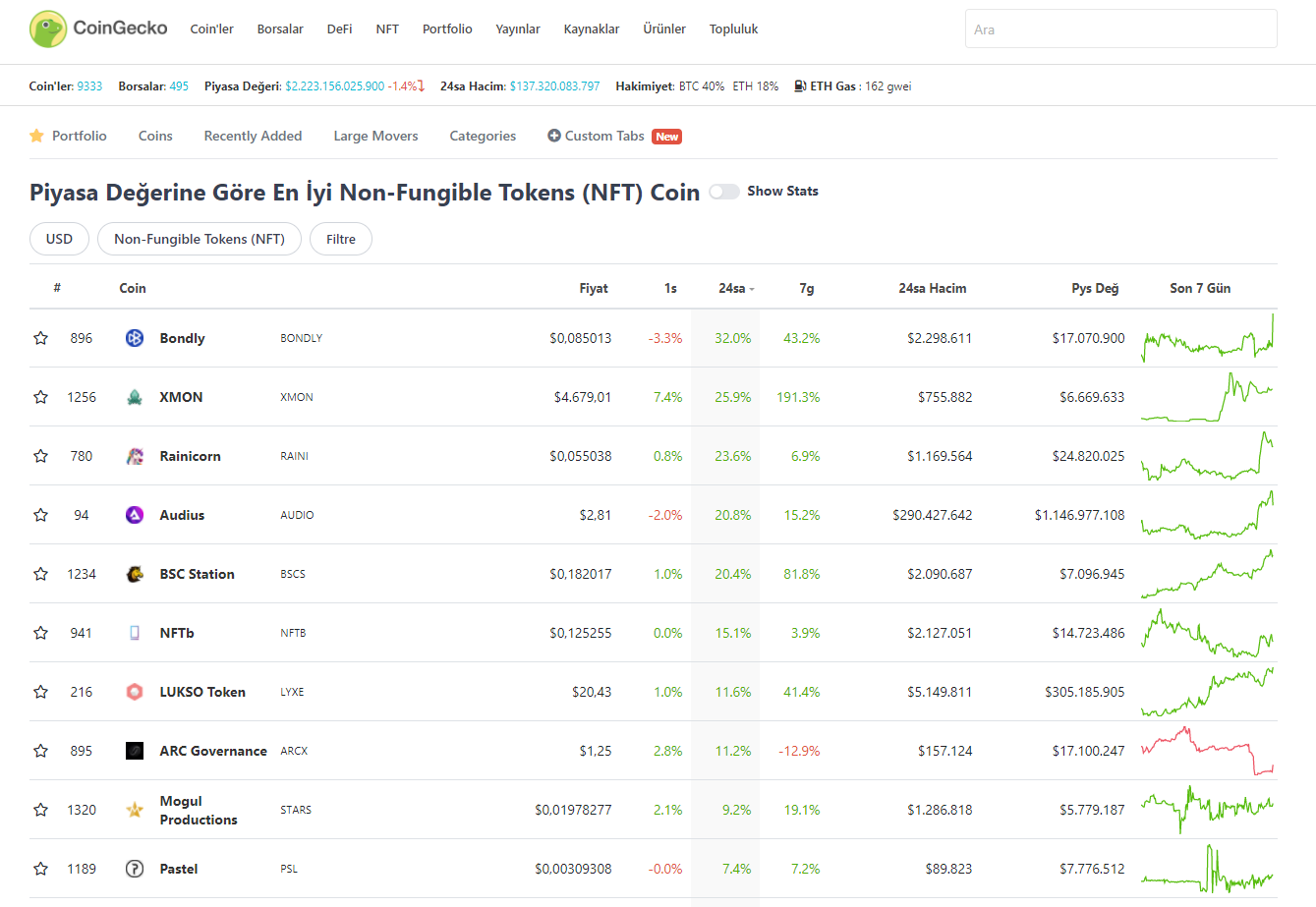Toggle the Show Stats switch
Screen dimensions: 1316x907
[x=724, y=192]
